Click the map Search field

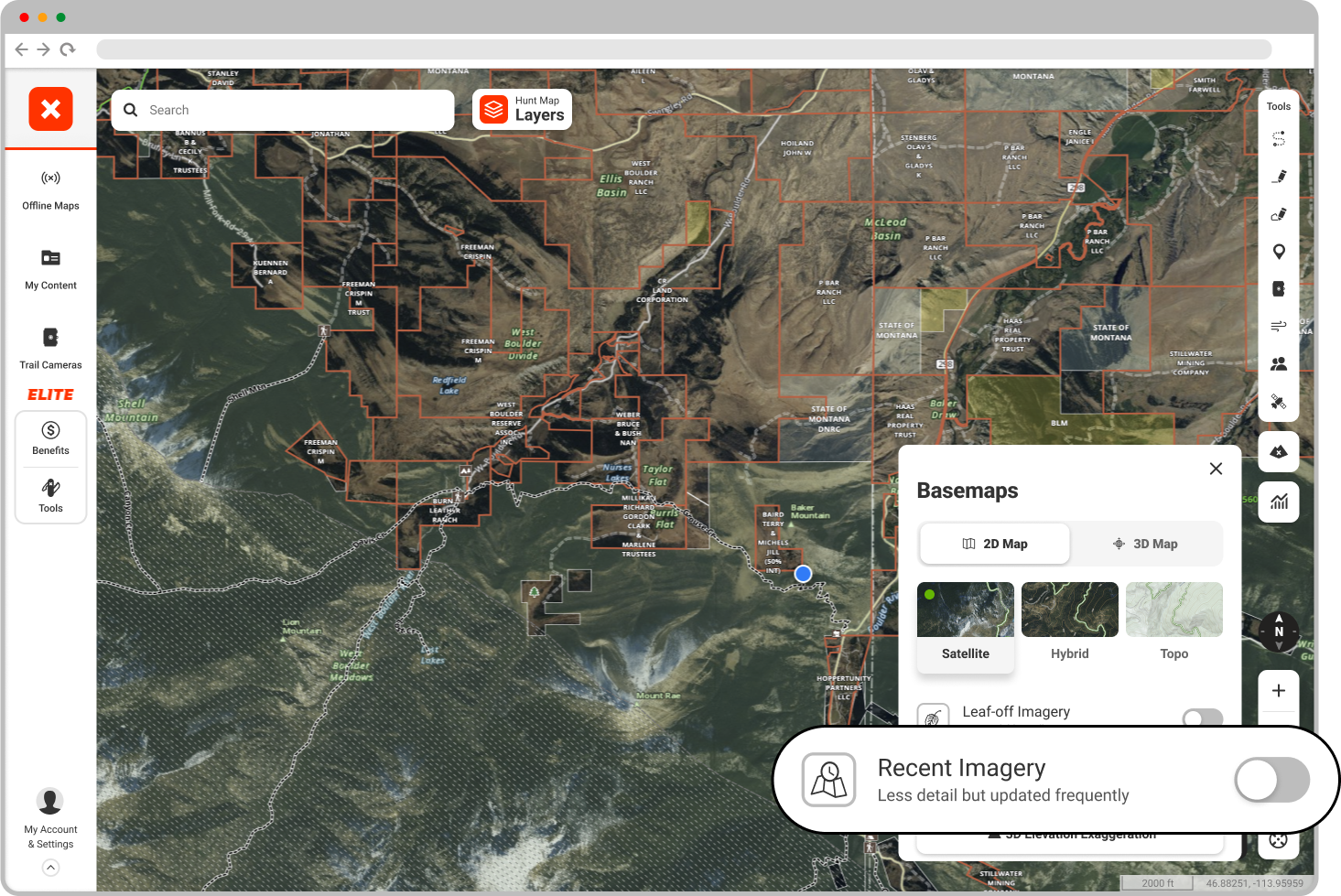pyautogui.click(x=284, y=110)
